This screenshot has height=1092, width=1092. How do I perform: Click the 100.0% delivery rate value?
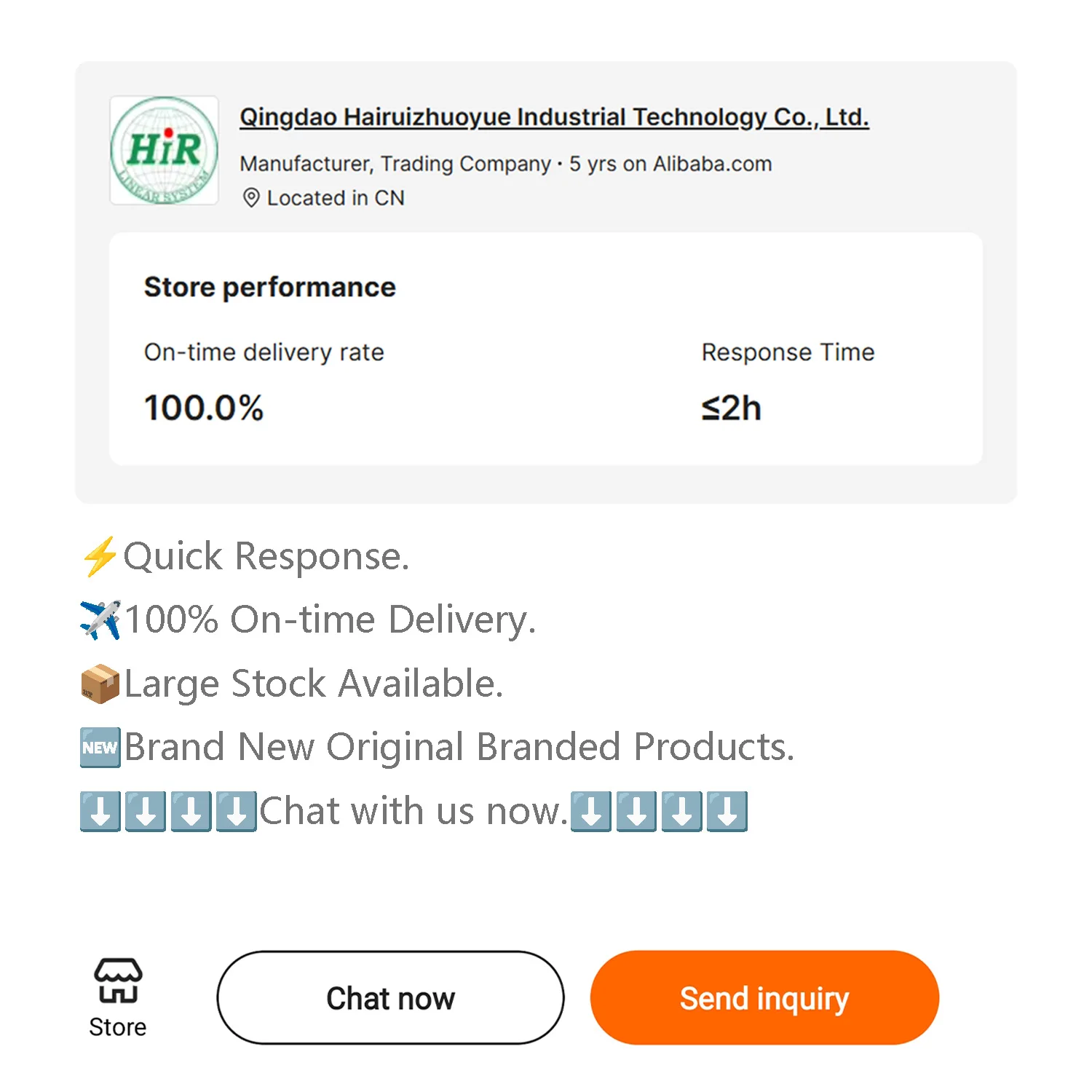pyautogui.click(x=204, y=408)
